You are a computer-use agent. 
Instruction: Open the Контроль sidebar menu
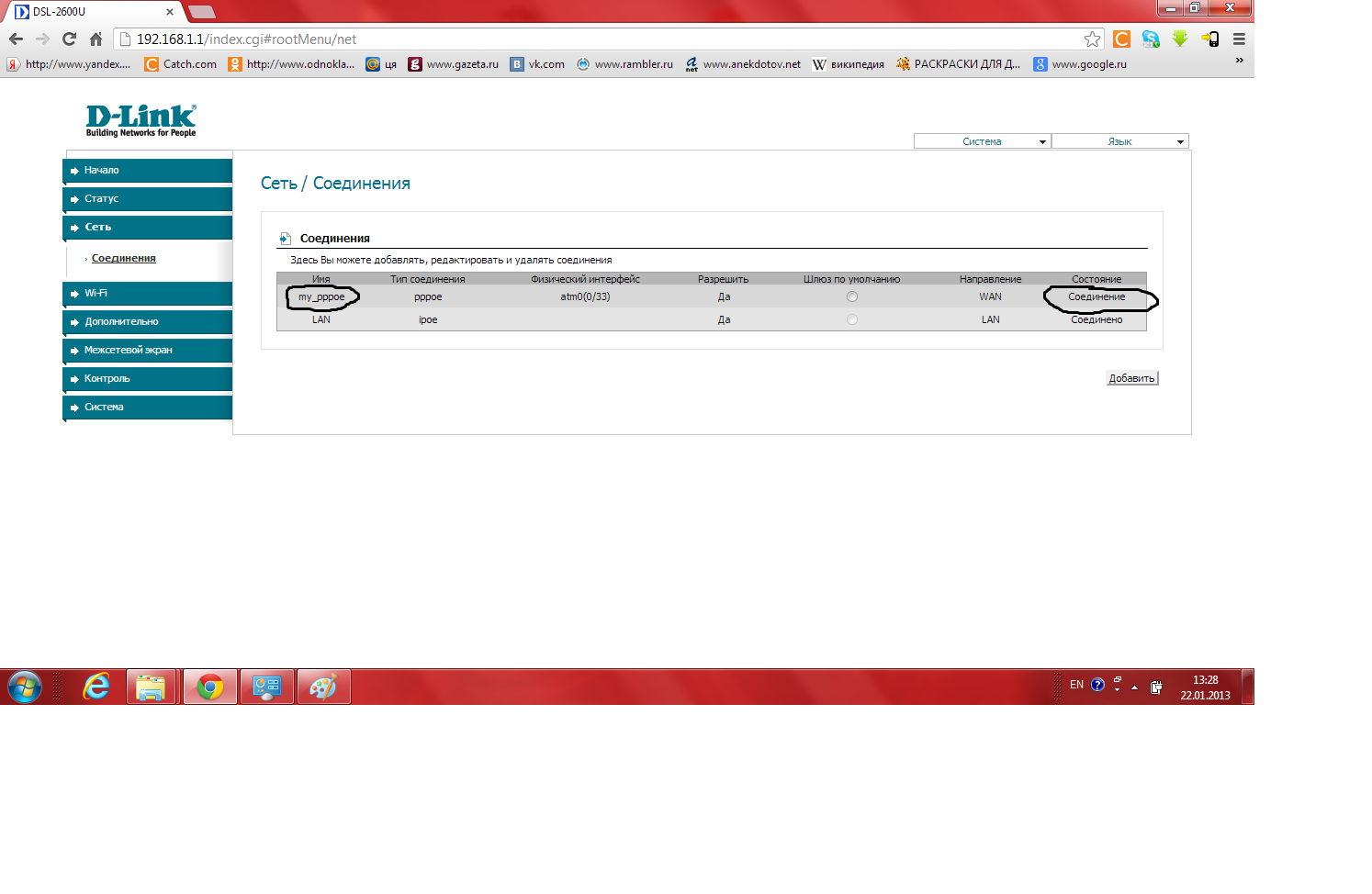click(x=148, y=378)
